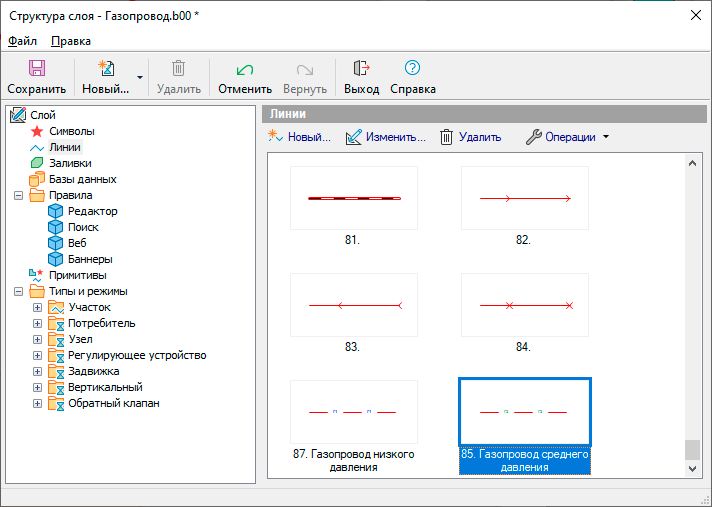
Task: Collapse the Правила folder
Action: (18, 196)
